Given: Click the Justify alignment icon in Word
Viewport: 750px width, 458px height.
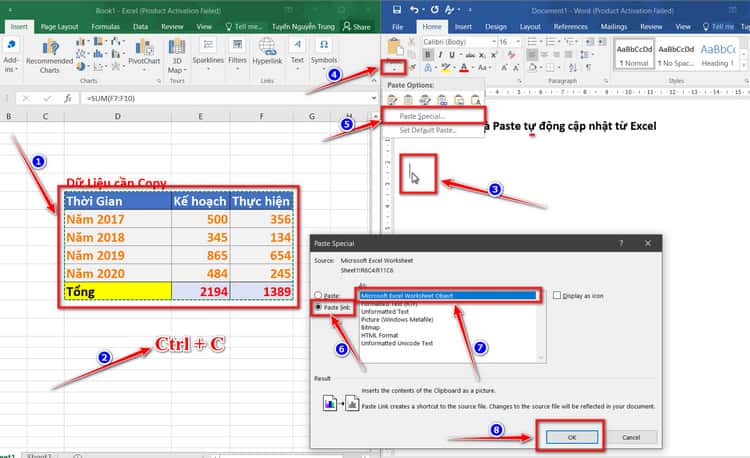Looking at the screenshot, I should click(568, 55).
